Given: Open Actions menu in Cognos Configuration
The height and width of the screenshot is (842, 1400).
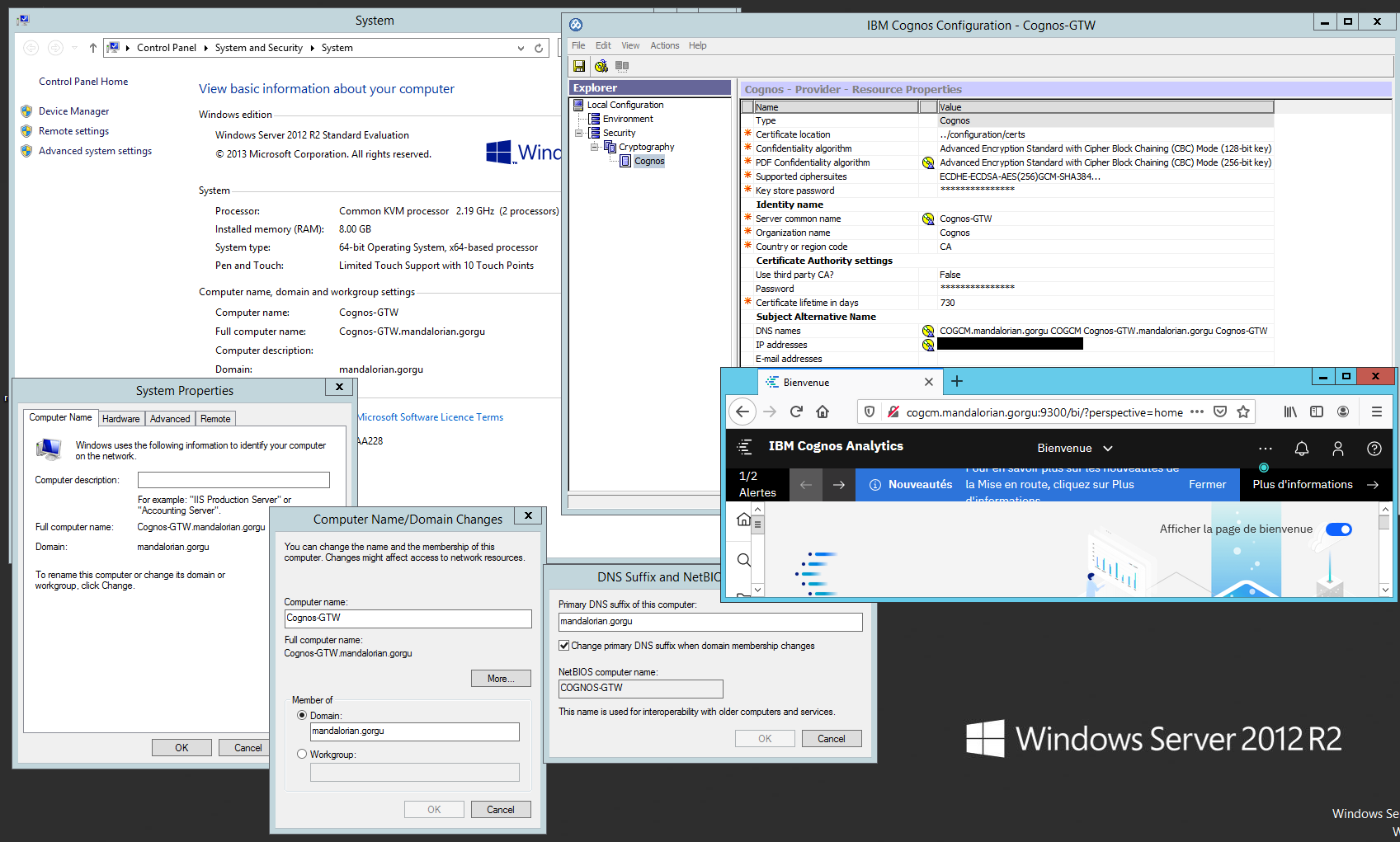Looking at the screenshot, I should (664, 45).
